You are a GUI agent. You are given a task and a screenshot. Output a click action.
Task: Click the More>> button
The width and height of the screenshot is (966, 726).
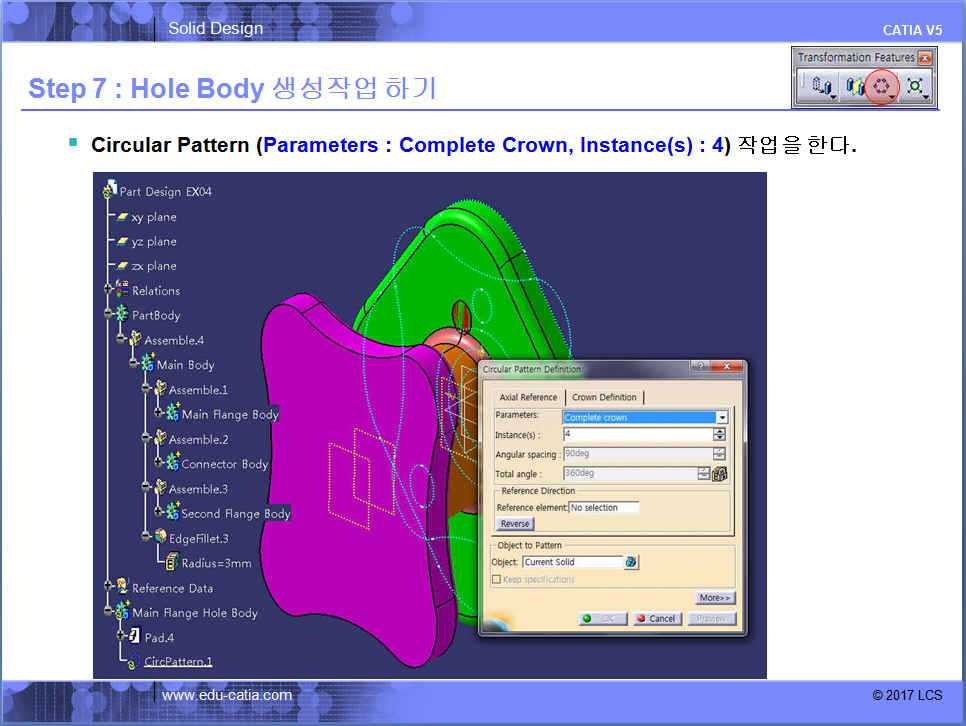click(x=715, y=598)
